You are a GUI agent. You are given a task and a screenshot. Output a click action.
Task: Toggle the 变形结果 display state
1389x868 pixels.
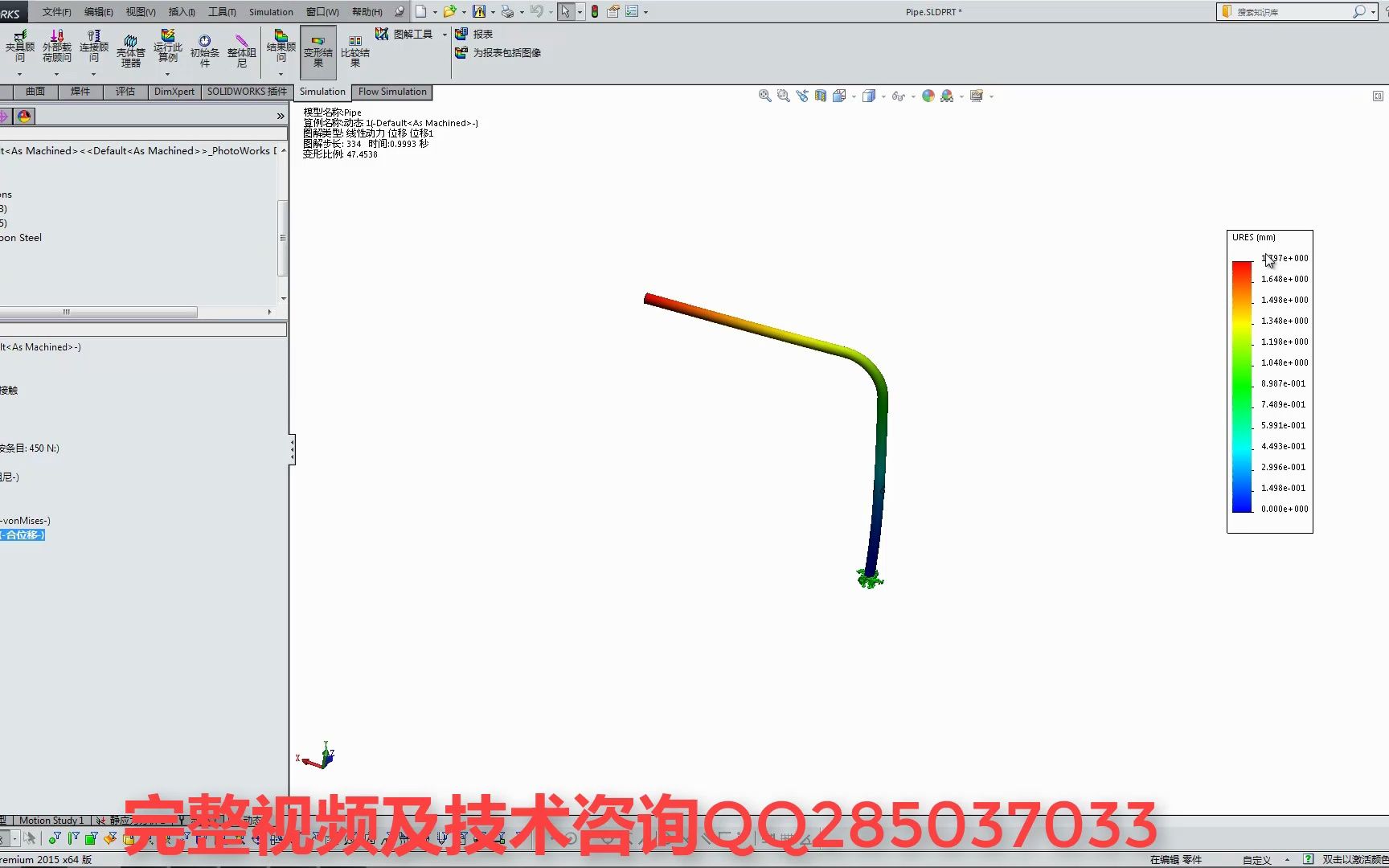(x=318, y=48)
